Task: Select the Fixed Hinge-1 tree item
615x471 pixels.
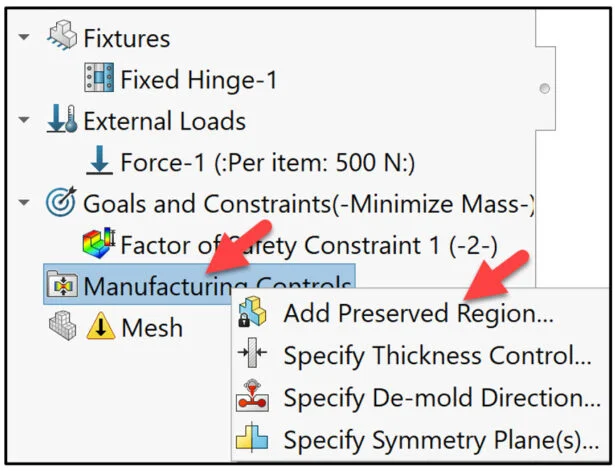Action: pos(198,79)
